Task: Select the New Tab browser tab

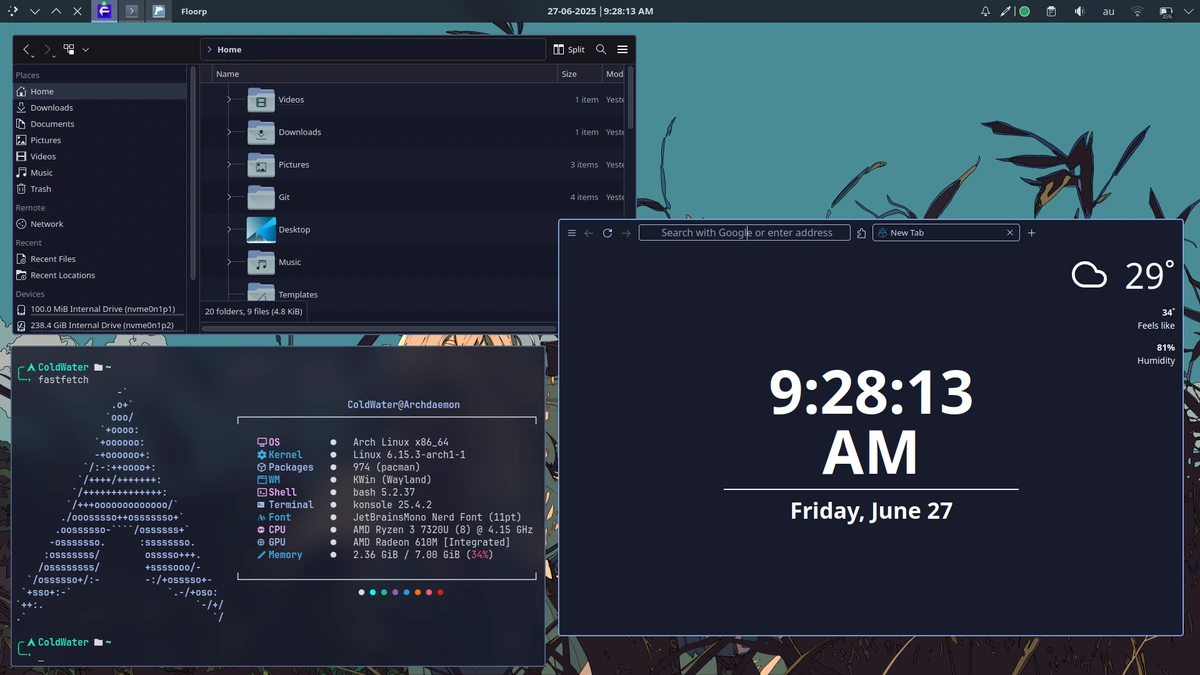Action: point(940,233)
